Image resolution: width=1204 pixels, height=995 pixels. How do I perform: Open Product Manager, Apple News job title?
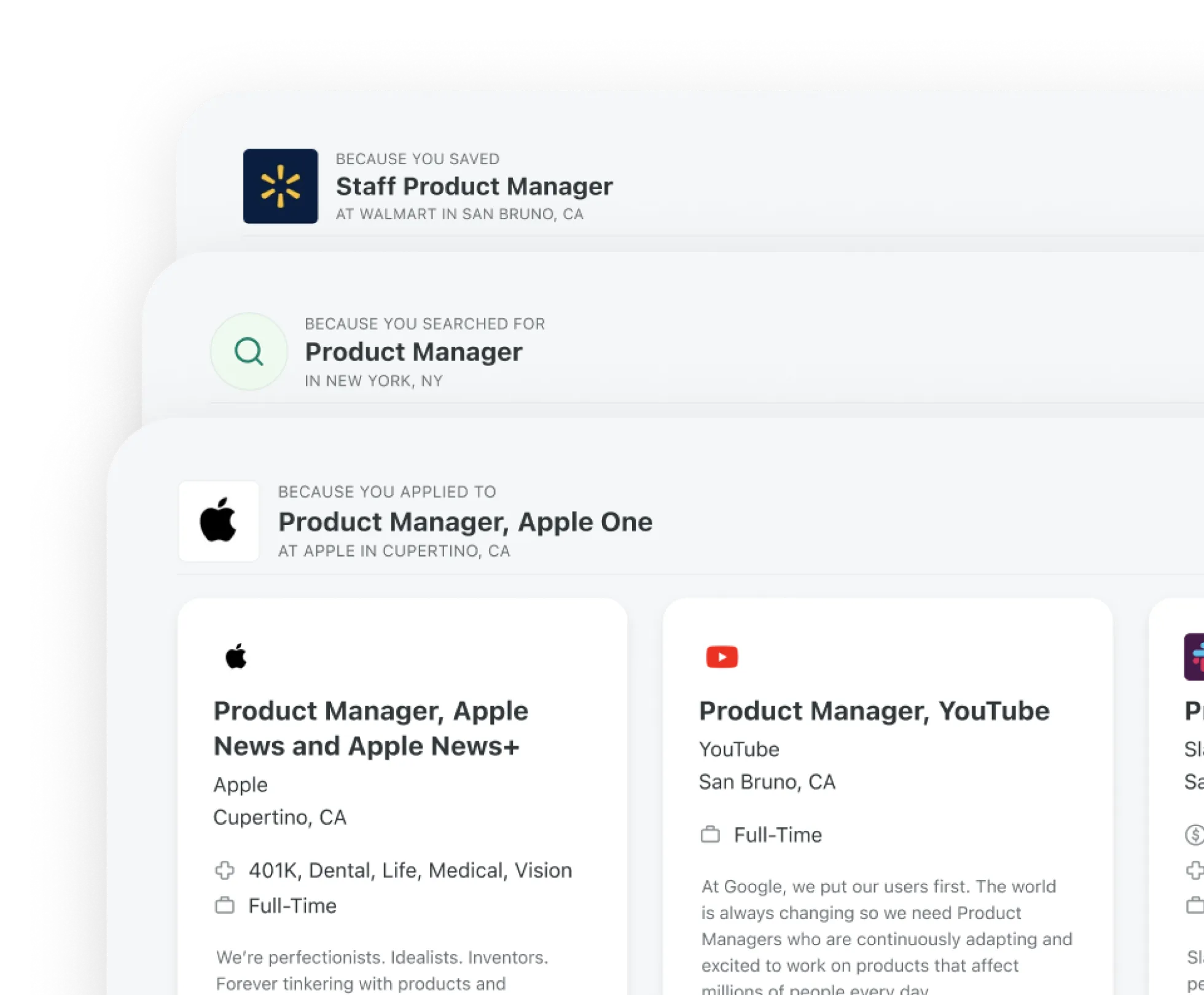point(371,728)
